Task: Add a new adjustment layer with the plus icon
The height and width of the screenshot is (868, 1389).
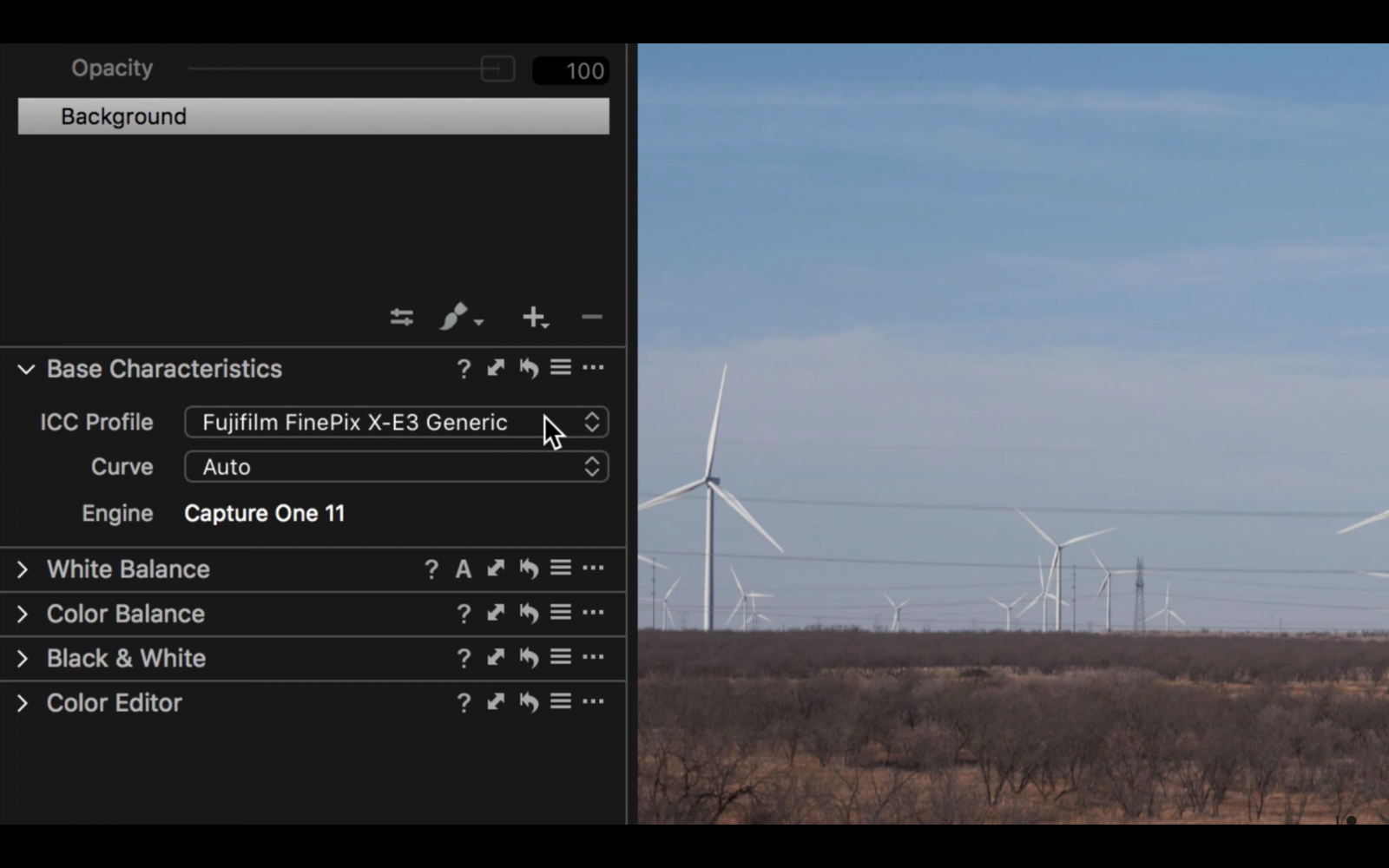Action: (532, 317)
